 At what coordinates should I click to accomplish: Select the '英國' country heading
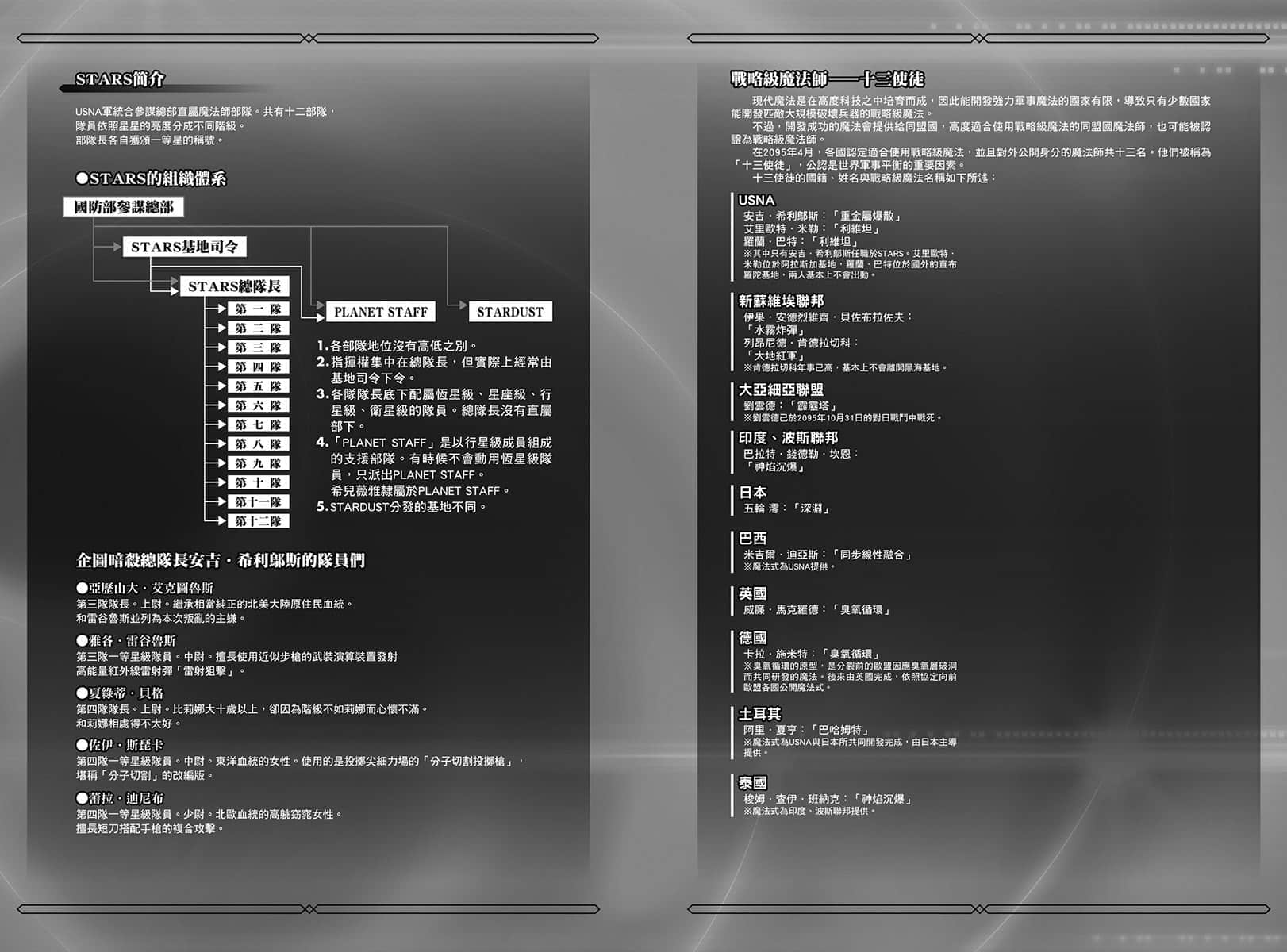(753, 593)
